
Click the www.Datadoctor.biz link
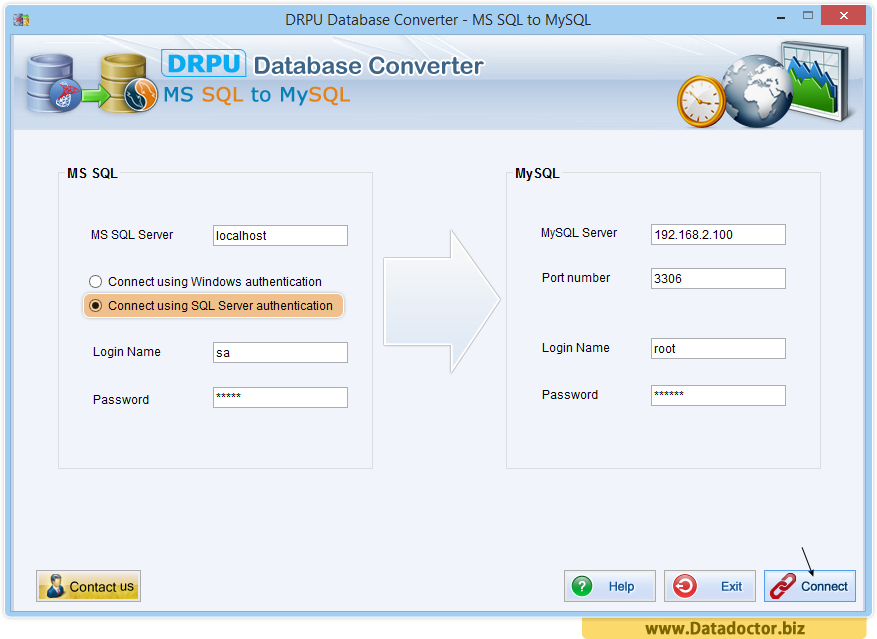click(x=724, y=628)
